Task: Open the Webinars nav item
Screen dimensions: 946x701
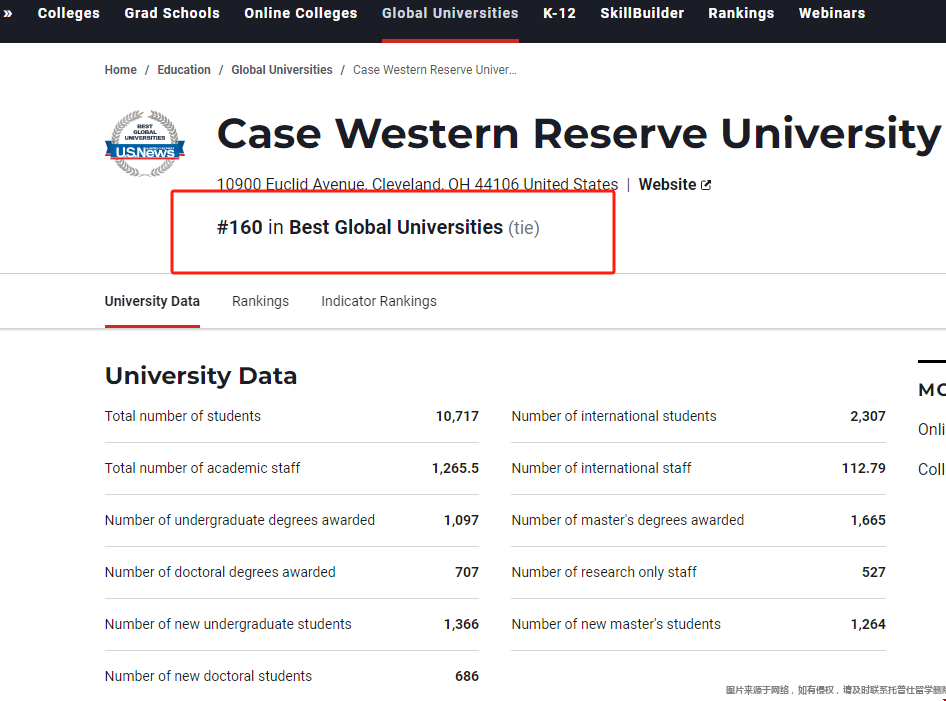Action: tap(832, 13)
